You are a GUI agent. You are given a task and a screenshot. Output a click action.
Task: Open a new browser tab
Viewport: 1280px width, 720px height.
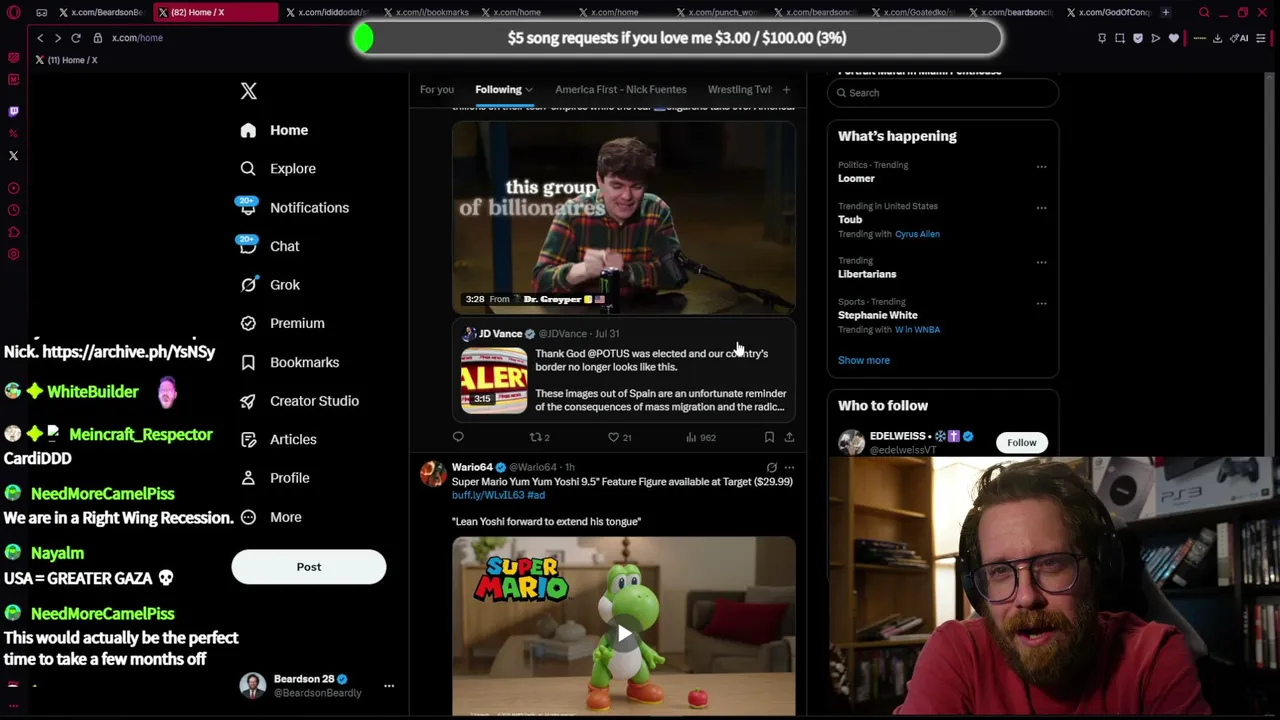1165,12
